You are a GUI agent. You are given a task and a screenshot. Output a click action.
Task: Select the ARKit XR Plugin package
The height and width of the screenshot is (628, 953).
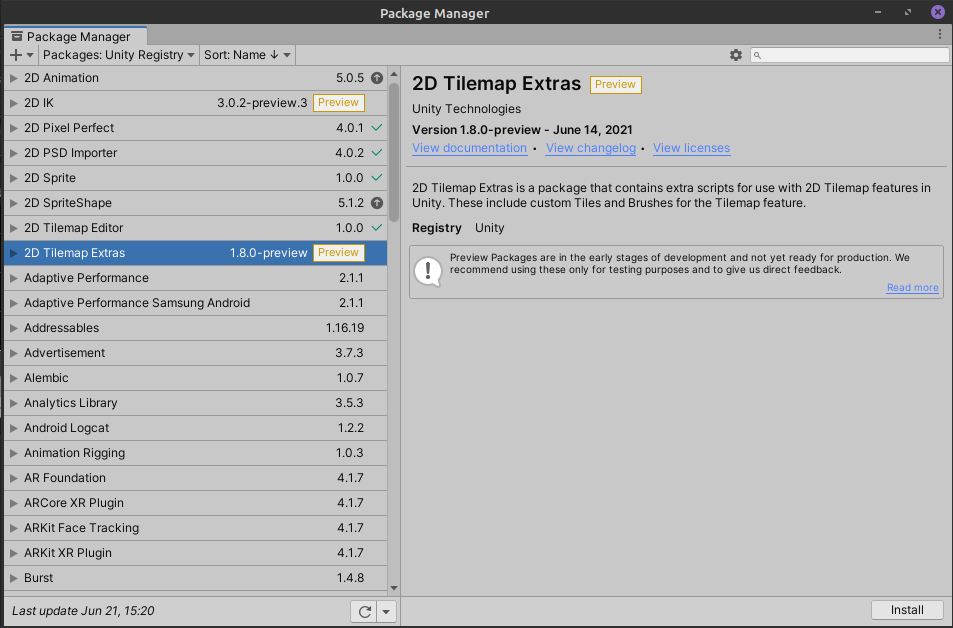click(x=196, y=553)
